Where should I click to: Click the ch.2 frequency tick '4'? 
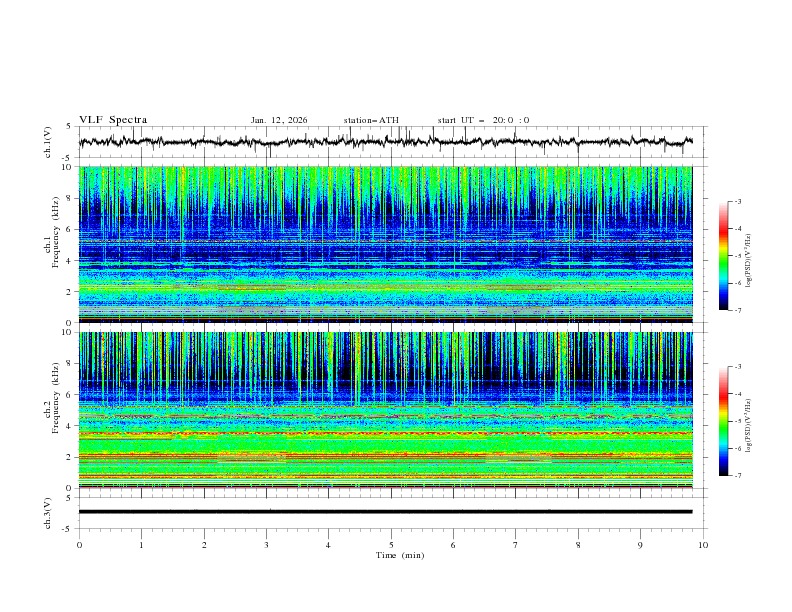(x=70, y=426)
